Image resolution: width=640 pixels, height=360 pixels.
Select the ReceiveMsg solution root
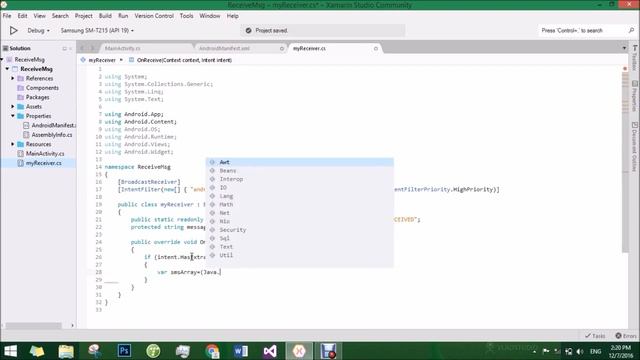point(29,60)
